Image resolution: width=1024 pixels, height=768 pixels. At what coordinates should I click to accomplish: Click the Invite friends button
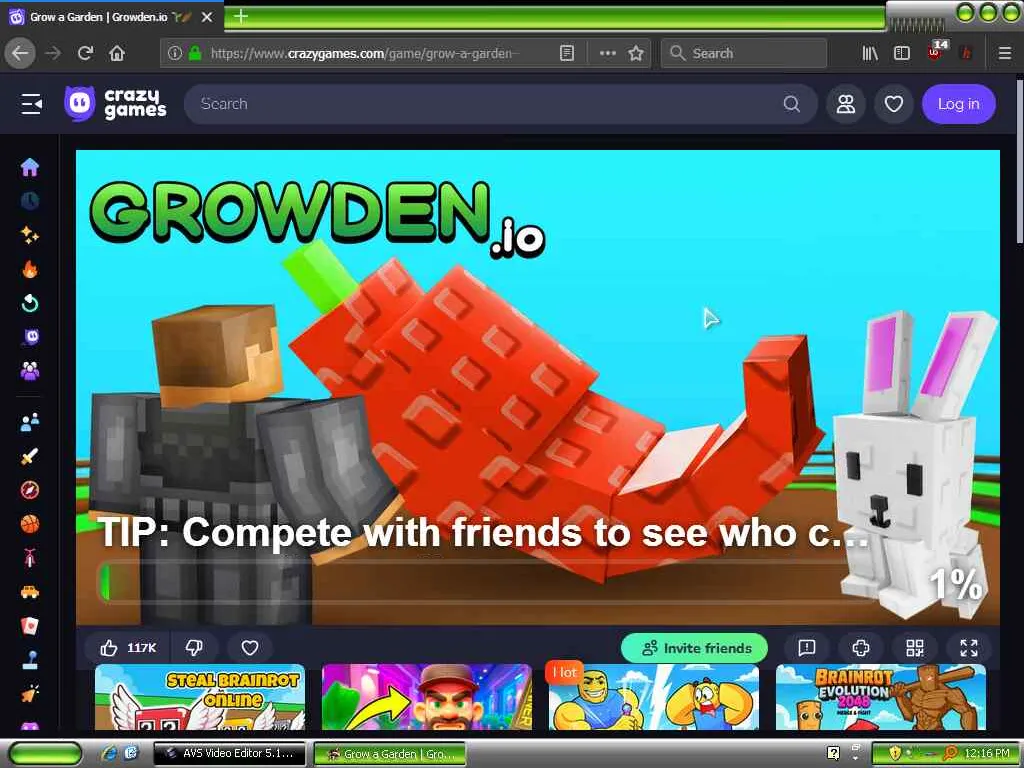[695, 648]
